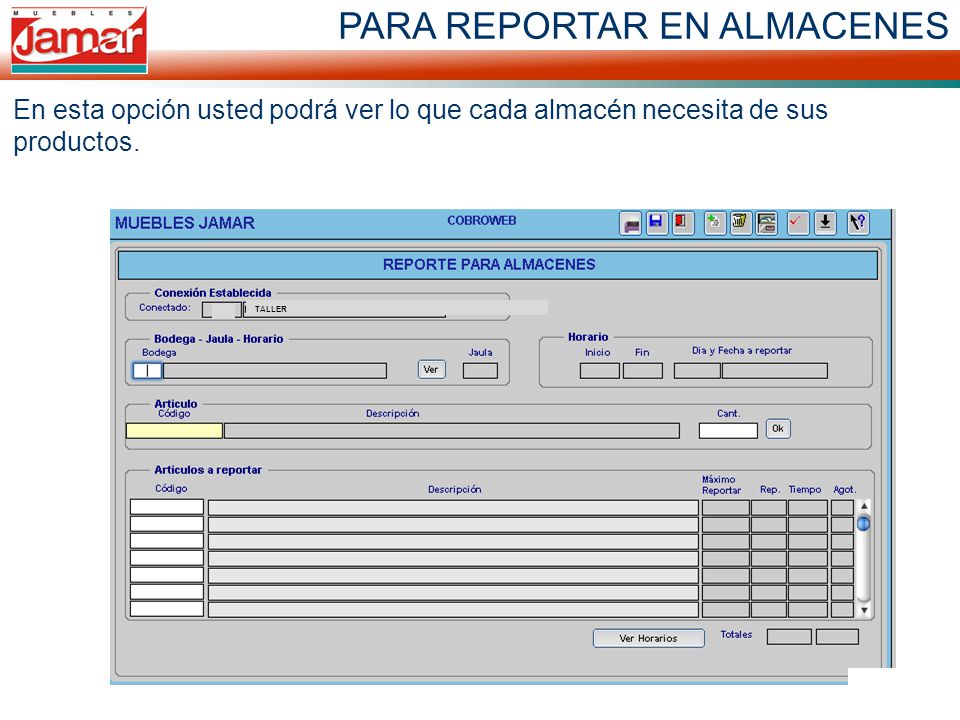960x720 pixels.
Task: Click the Articulo Descripción field
Action: tap(452, 430)
